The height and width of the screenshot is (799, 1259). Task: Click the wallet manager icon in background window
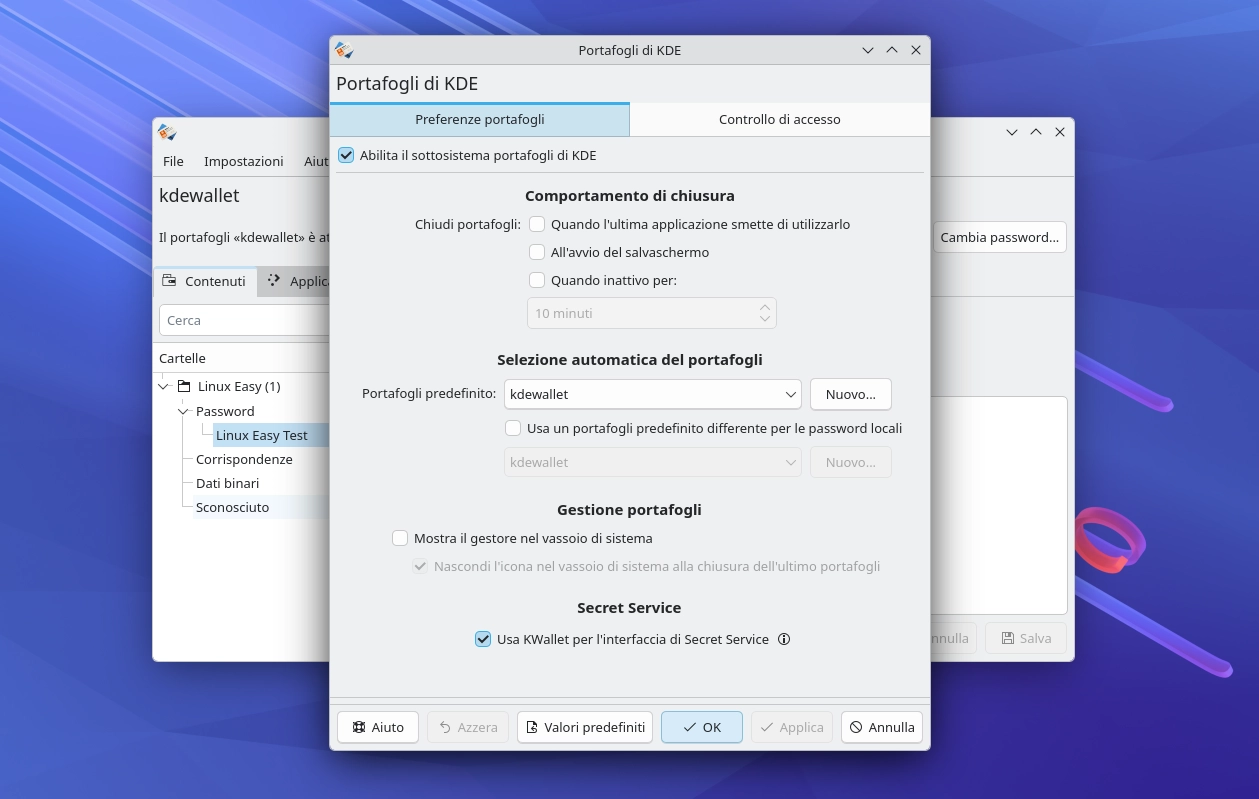[167, 132]
